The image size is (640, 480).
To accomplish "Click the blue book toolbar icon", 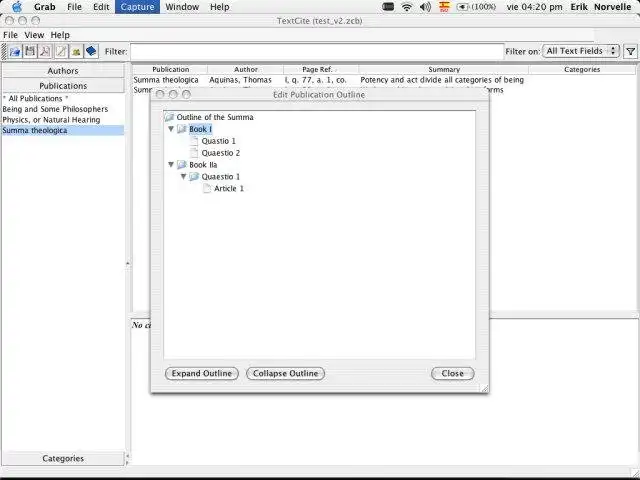I will (91, 51).
